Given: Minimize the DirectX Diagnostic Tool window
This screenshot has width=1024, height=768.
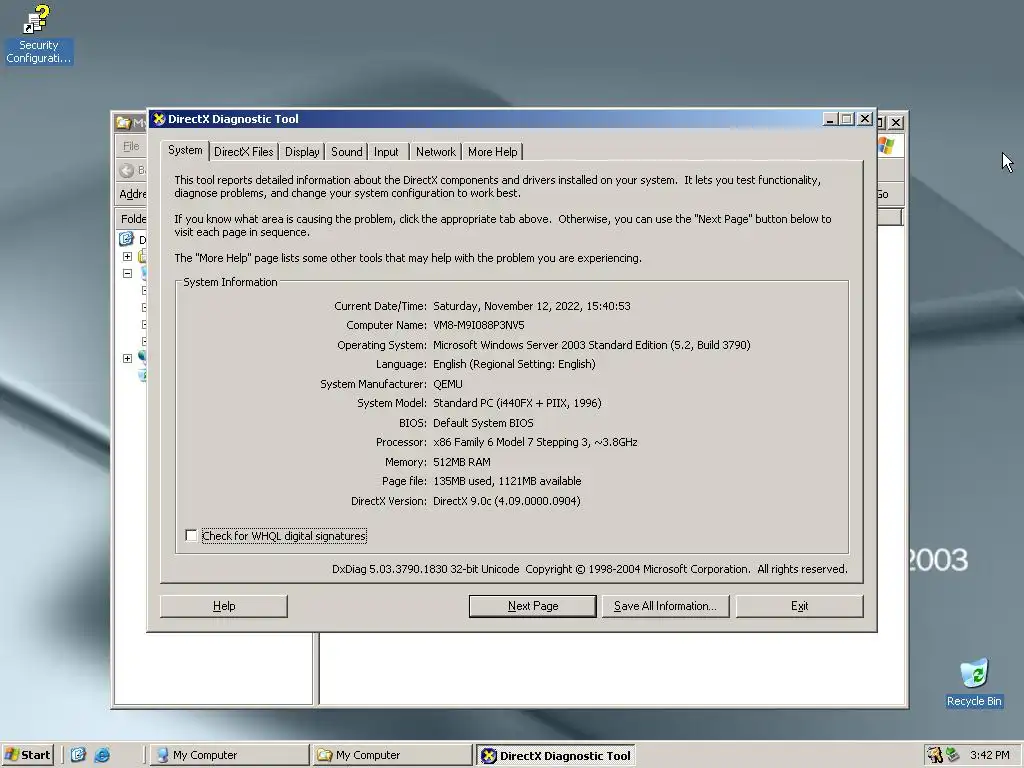Looking at the screenshot, I should [830, 119].
